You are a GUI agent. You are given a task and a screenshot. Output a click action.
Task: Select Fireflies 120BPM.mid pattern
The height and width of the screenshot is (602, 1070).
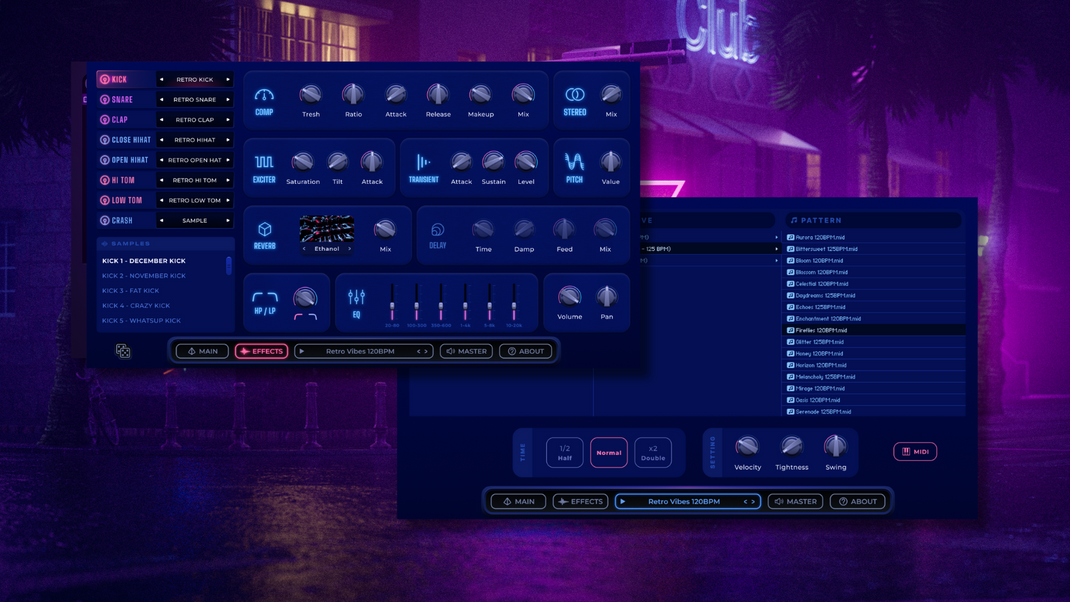tap(821, 330)
